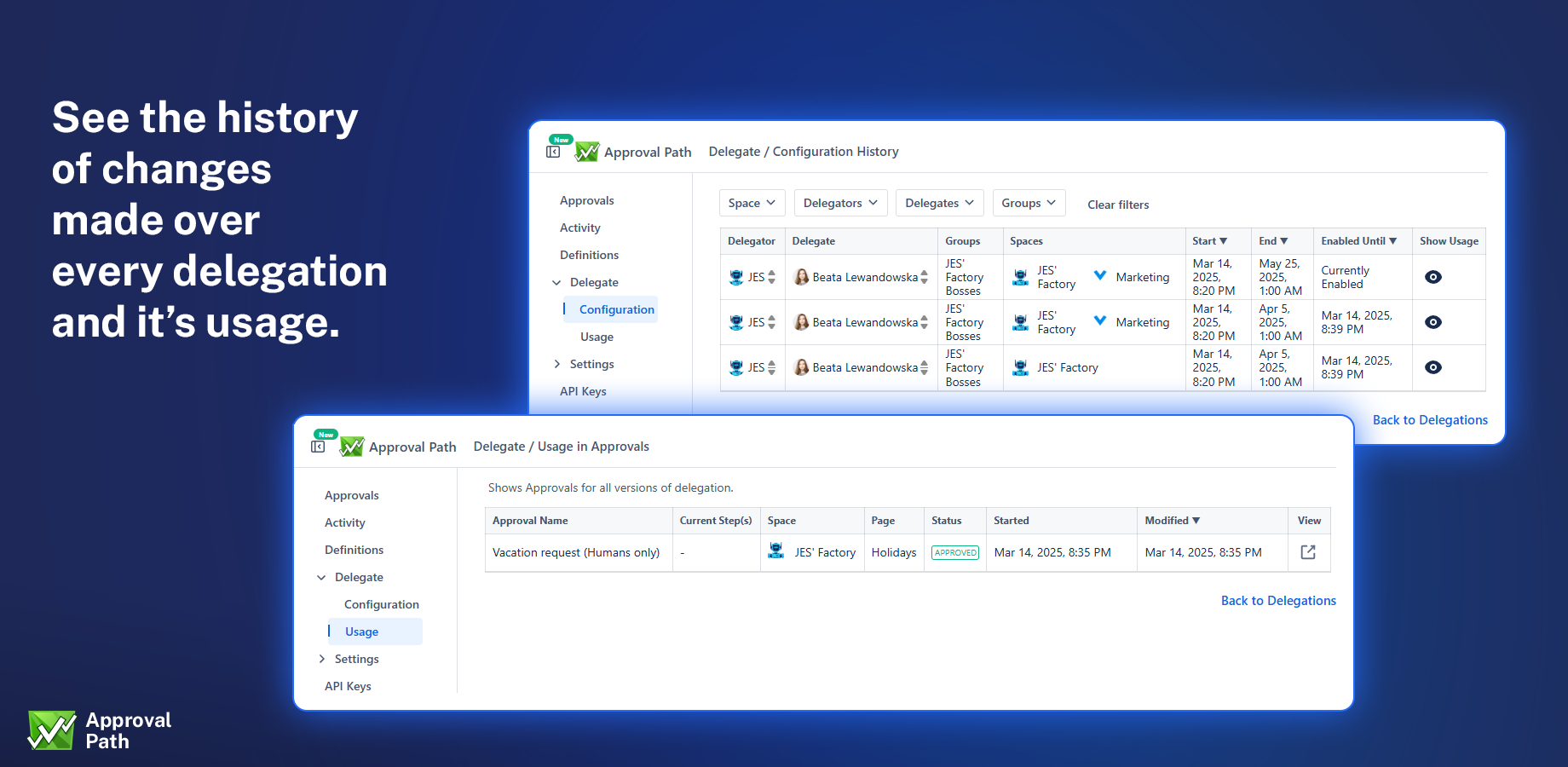Click Vacation request (Humans only) approval name
Image resolution: width=1568 pixels, height=767 pixels.
coord(576,552)
